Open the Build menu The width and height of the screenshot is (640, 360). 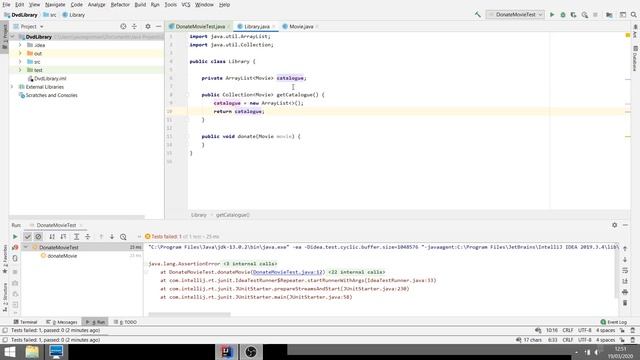(140, 4)
